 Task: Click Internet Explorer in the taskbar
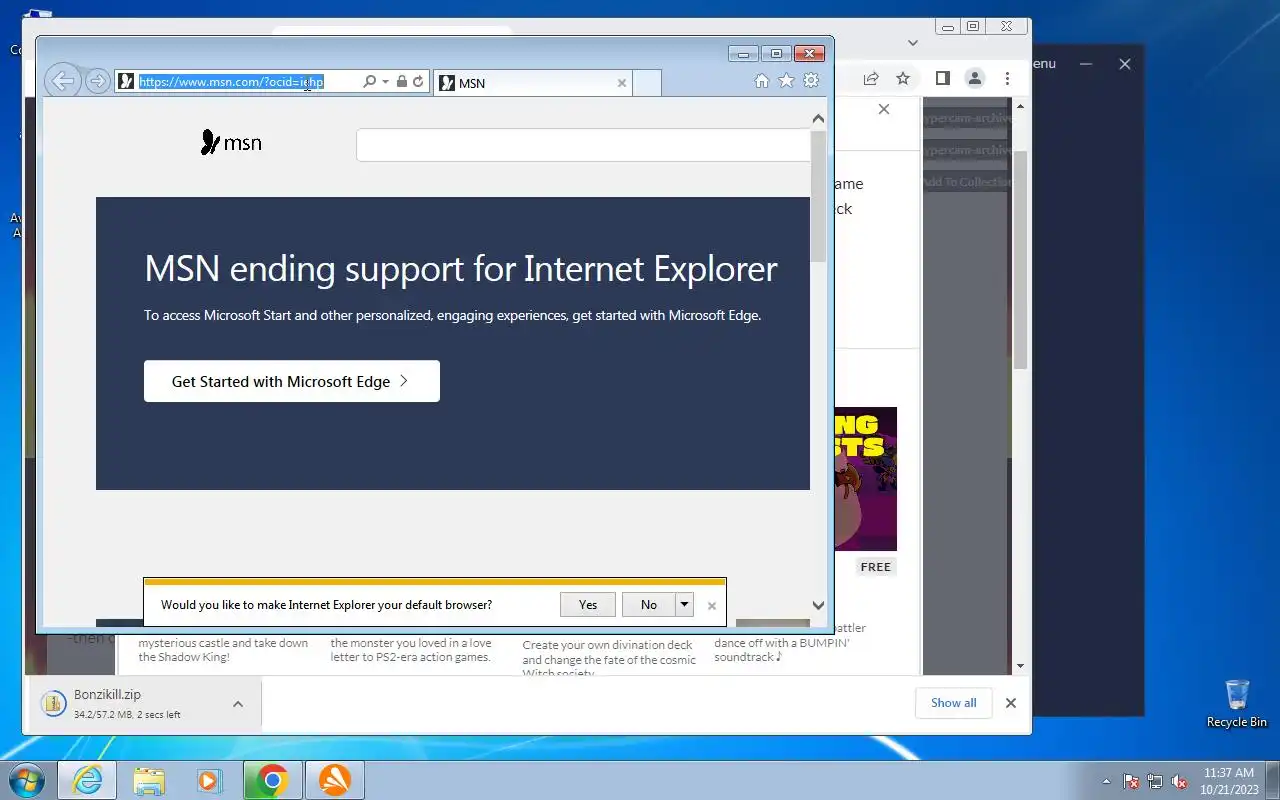click(87, 780)
